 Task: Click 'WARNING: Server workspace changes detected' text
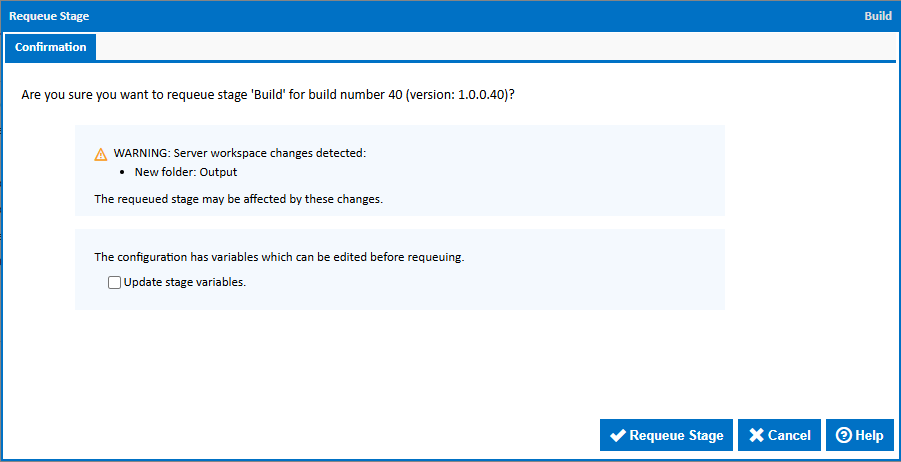click(x=240, y=154)
